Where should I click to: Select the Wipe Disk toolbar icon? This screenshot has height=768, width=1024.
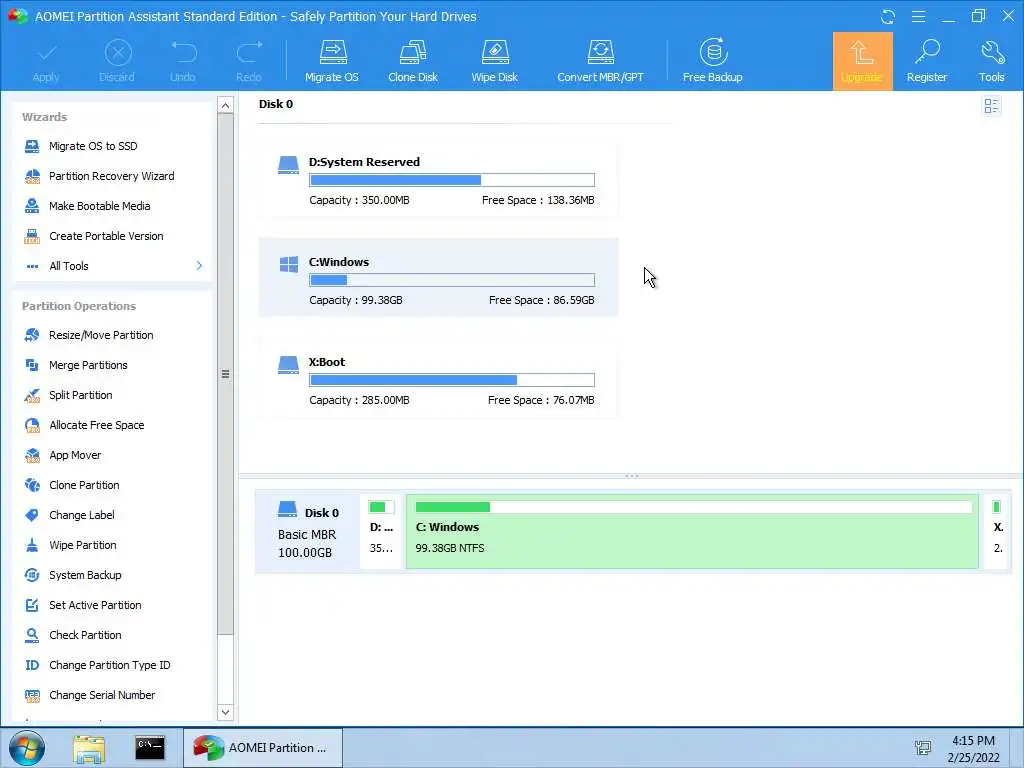(494, 61)
